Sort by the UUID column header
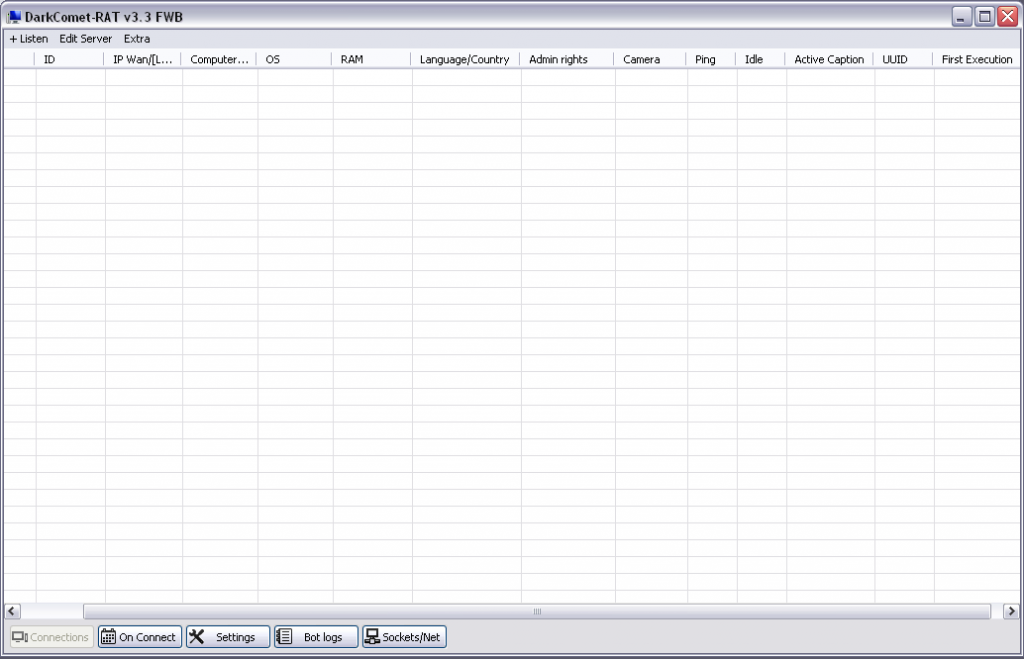 point(903,59)
